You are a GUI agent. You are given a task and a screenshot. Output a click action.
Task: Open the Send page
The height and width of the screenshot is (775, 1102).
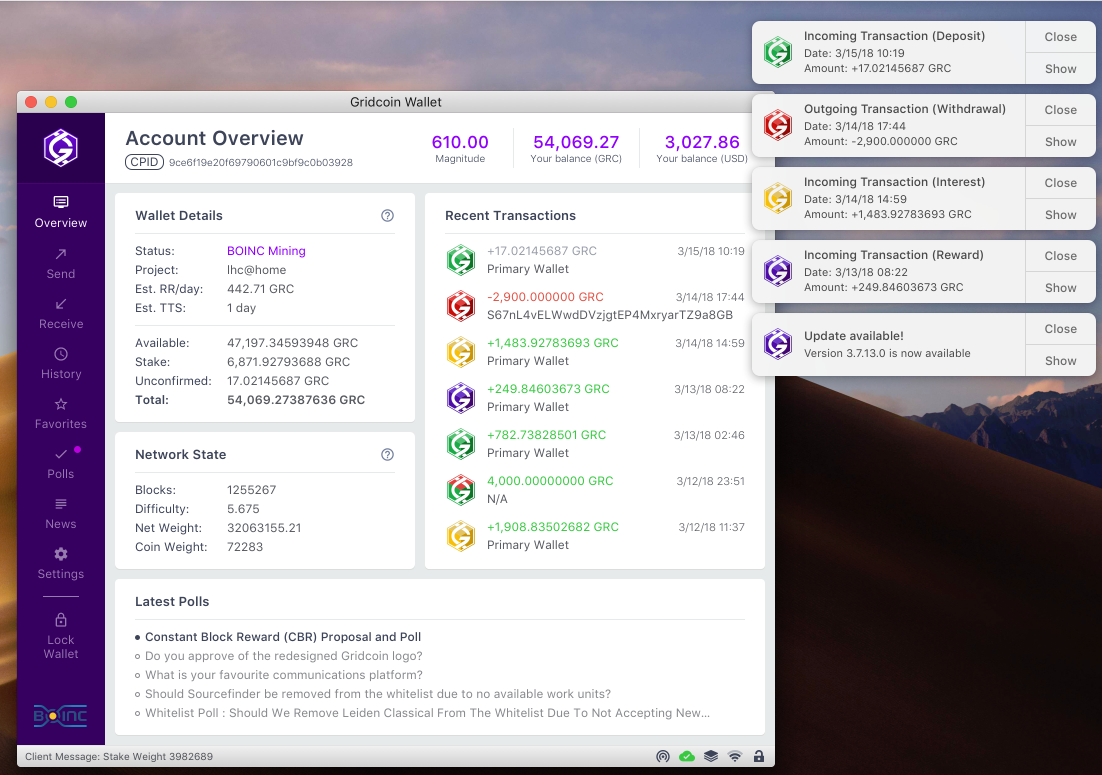click(61, 263)
